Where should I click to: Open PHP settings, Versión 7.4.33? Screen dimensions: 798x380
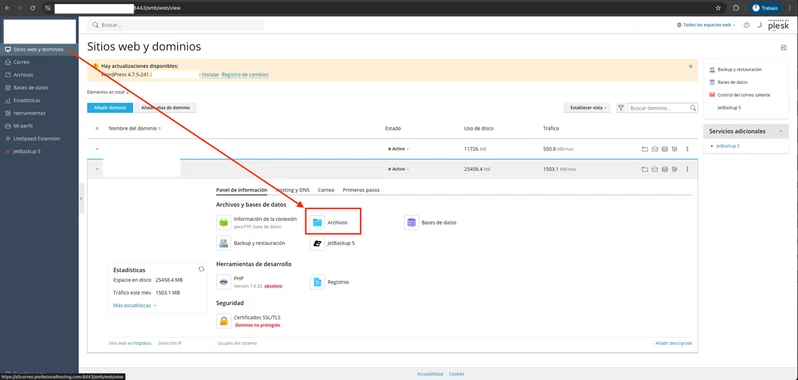[x=249, y=282]
